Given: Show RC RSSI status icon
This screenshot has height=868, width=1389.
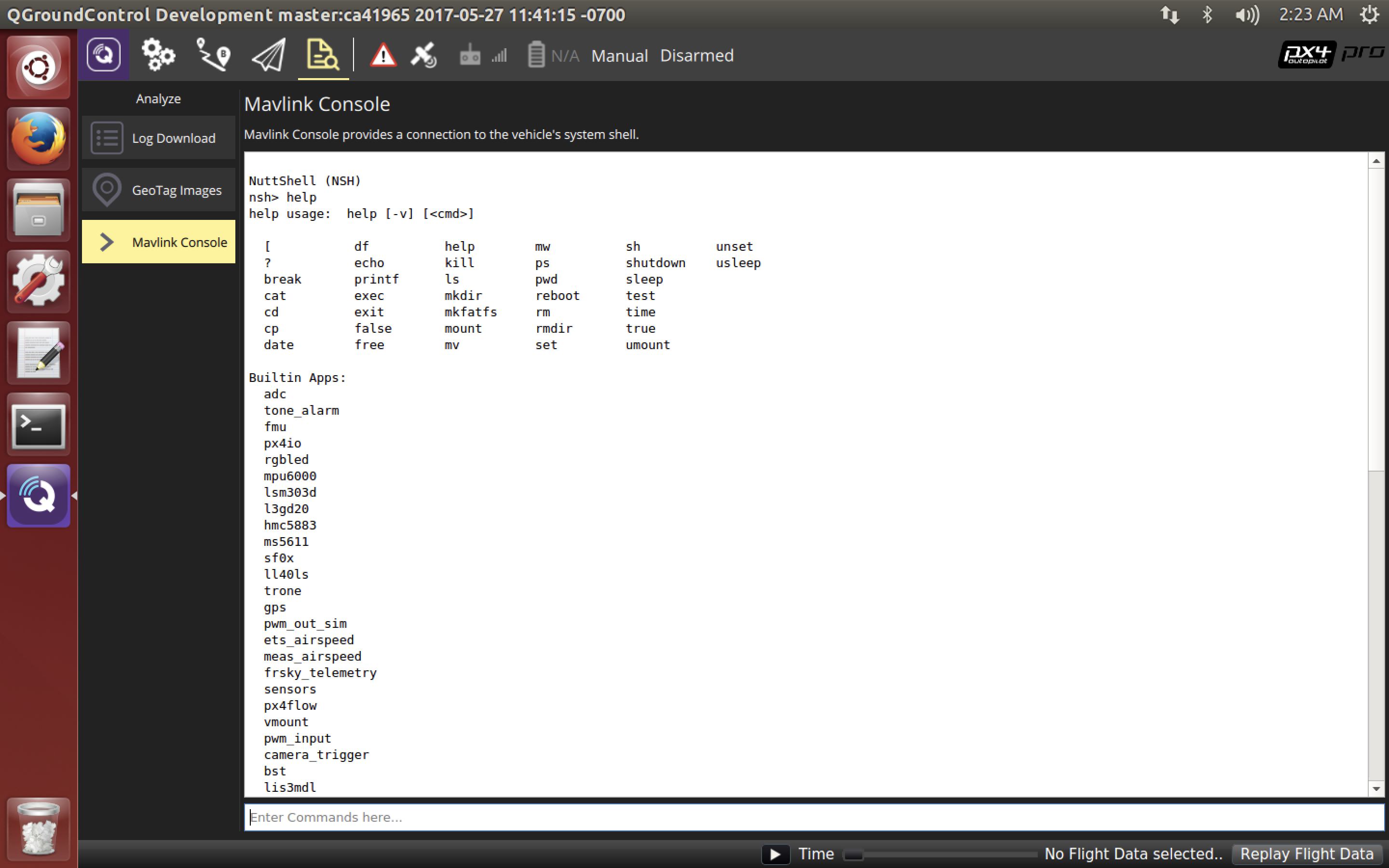Looking at the screenshot, I should coord(469,55).
